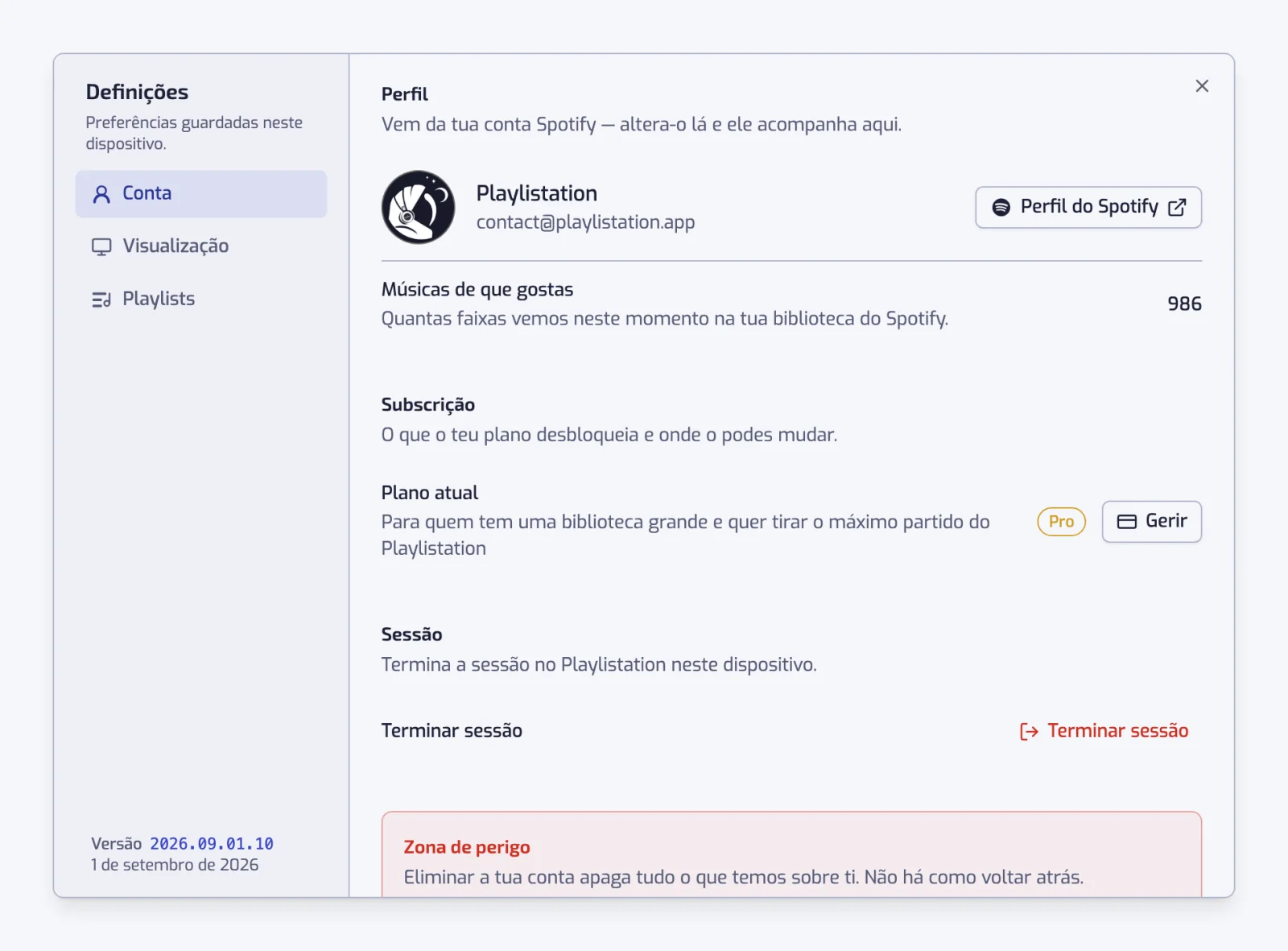This screenshot has height=951, width=1288.
Task: Click the Zona de perigo heading
Action: [x=467, y=847]
